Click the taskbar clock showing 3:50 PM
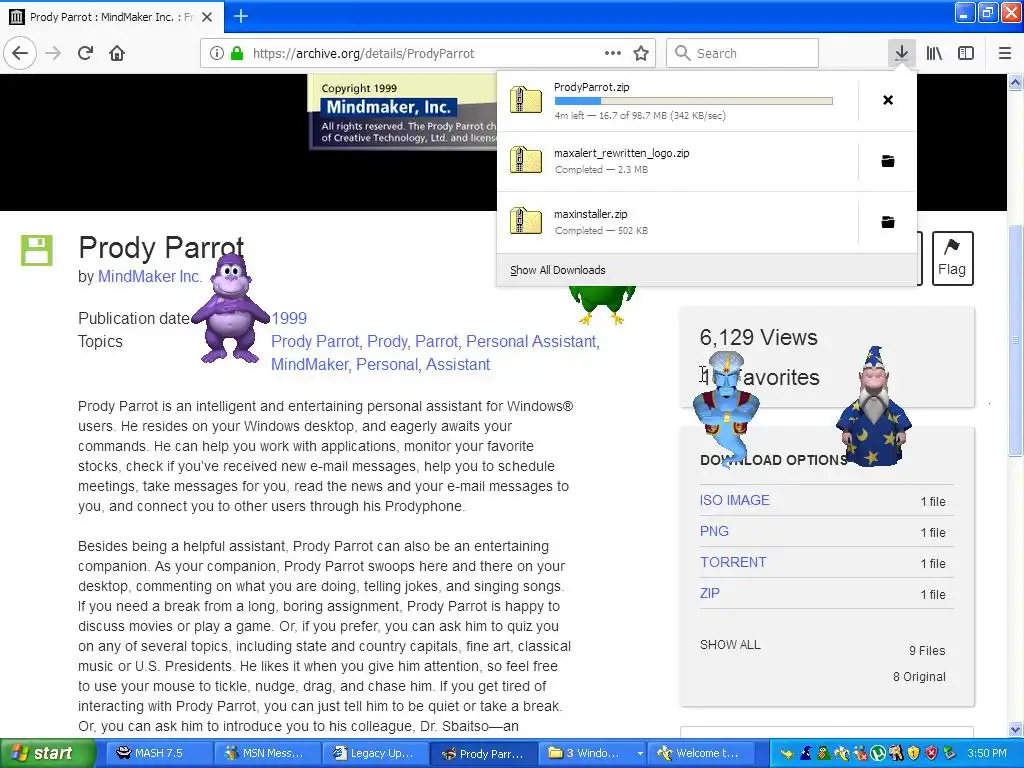The height and width of the screenshot is (768, 1024). coord(987,753)
